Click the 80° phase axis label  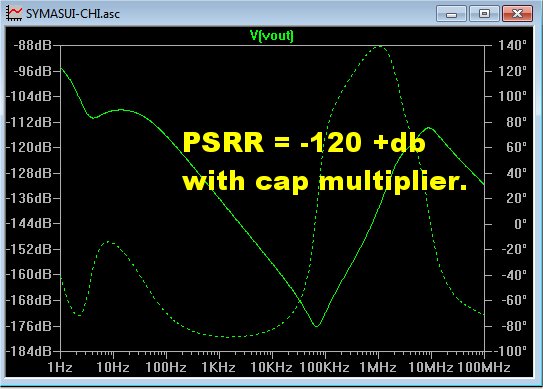pos(516,122)
